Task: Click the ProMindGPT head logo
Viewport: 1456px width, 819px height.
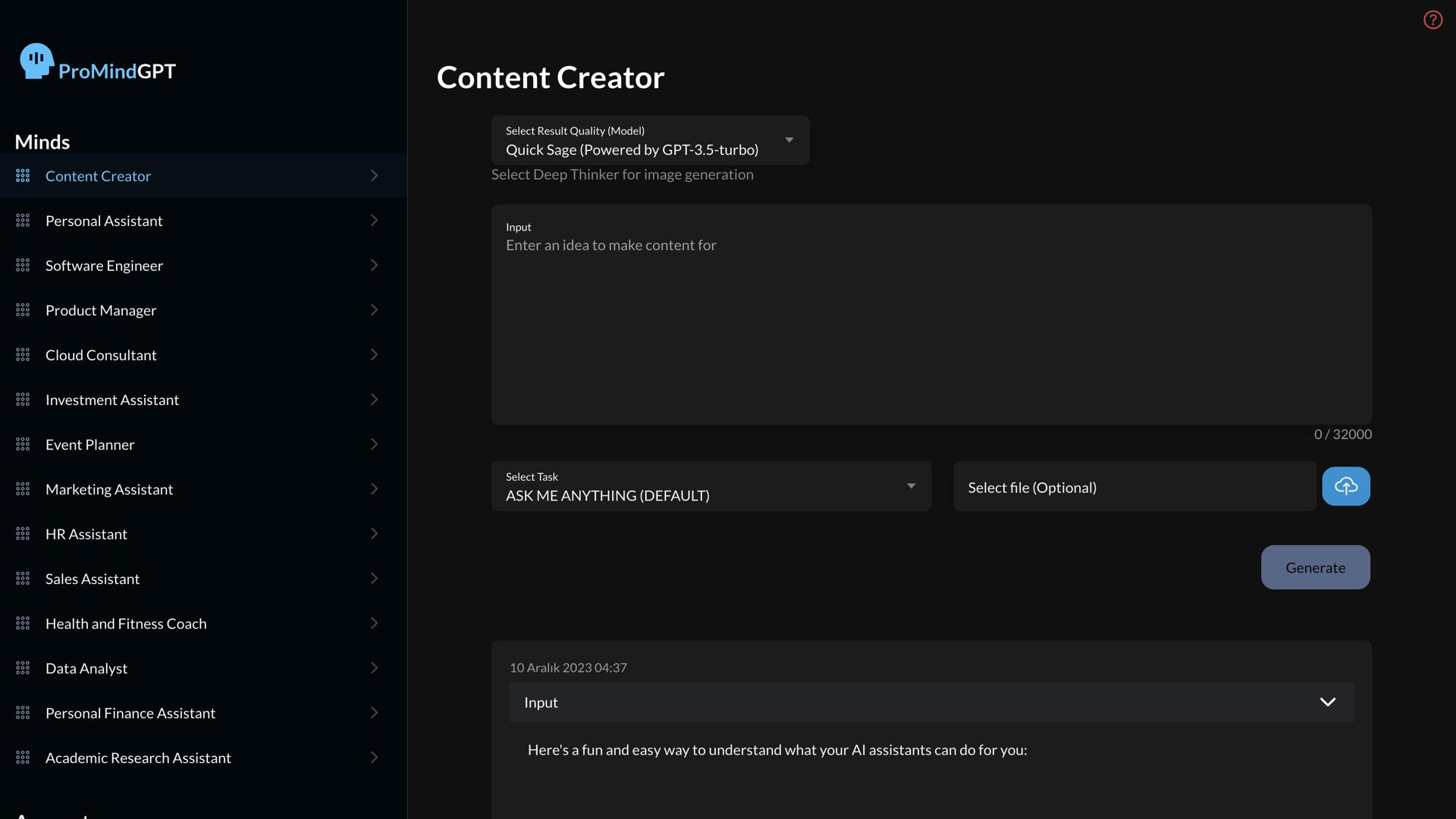Action: 36,61
